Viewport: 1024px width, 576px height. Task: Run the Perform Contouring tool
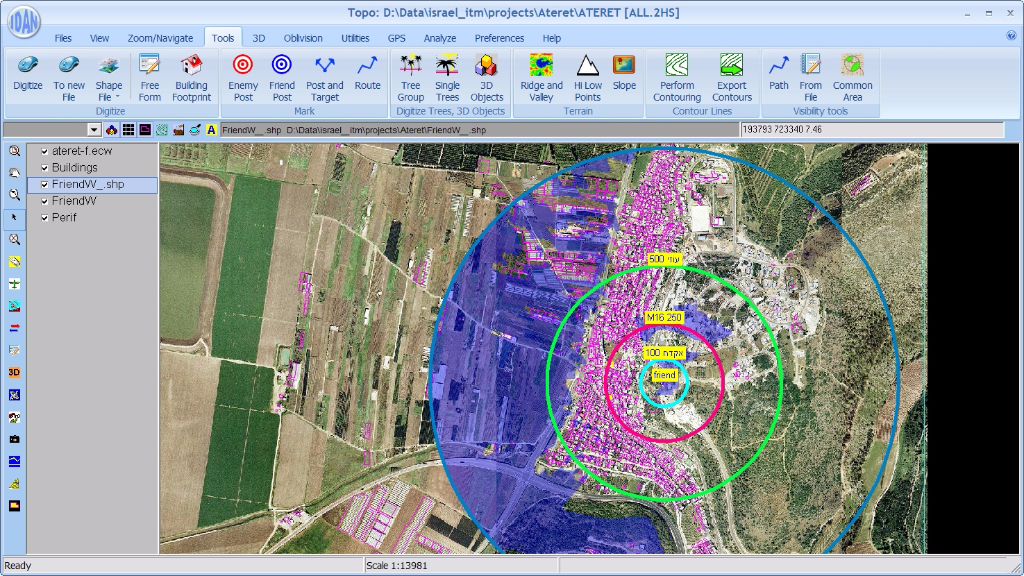677,77
